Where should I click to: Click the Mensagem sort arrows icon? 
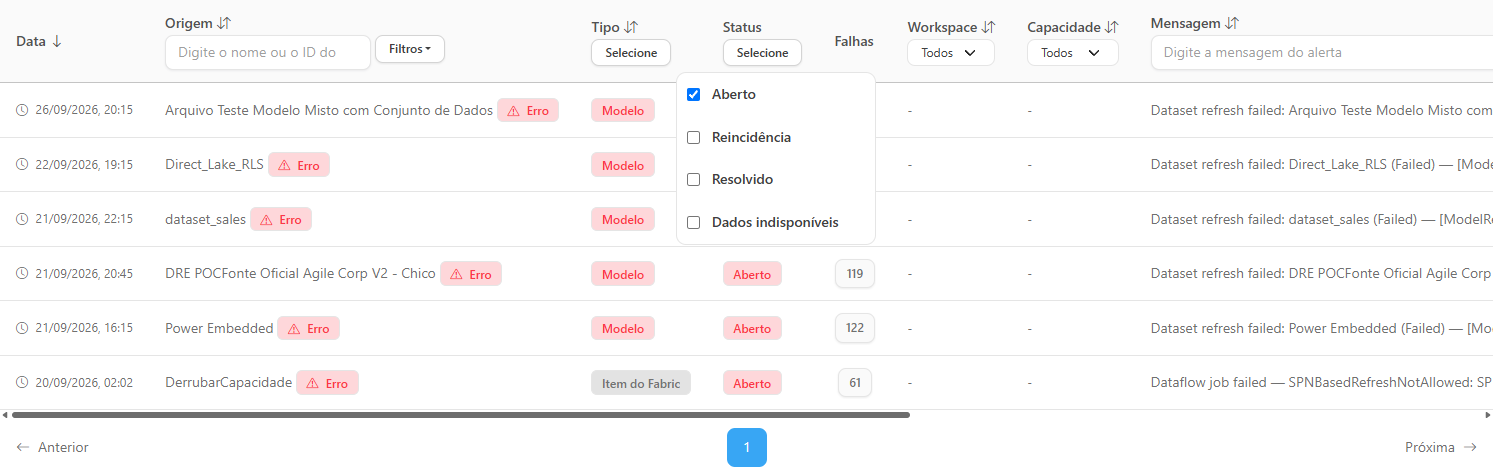(x=1232, y=23)
